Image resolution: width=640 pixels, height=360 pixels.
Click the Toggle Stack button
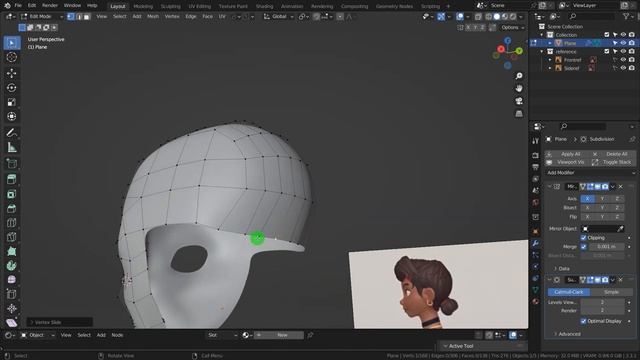pos(613,162)
